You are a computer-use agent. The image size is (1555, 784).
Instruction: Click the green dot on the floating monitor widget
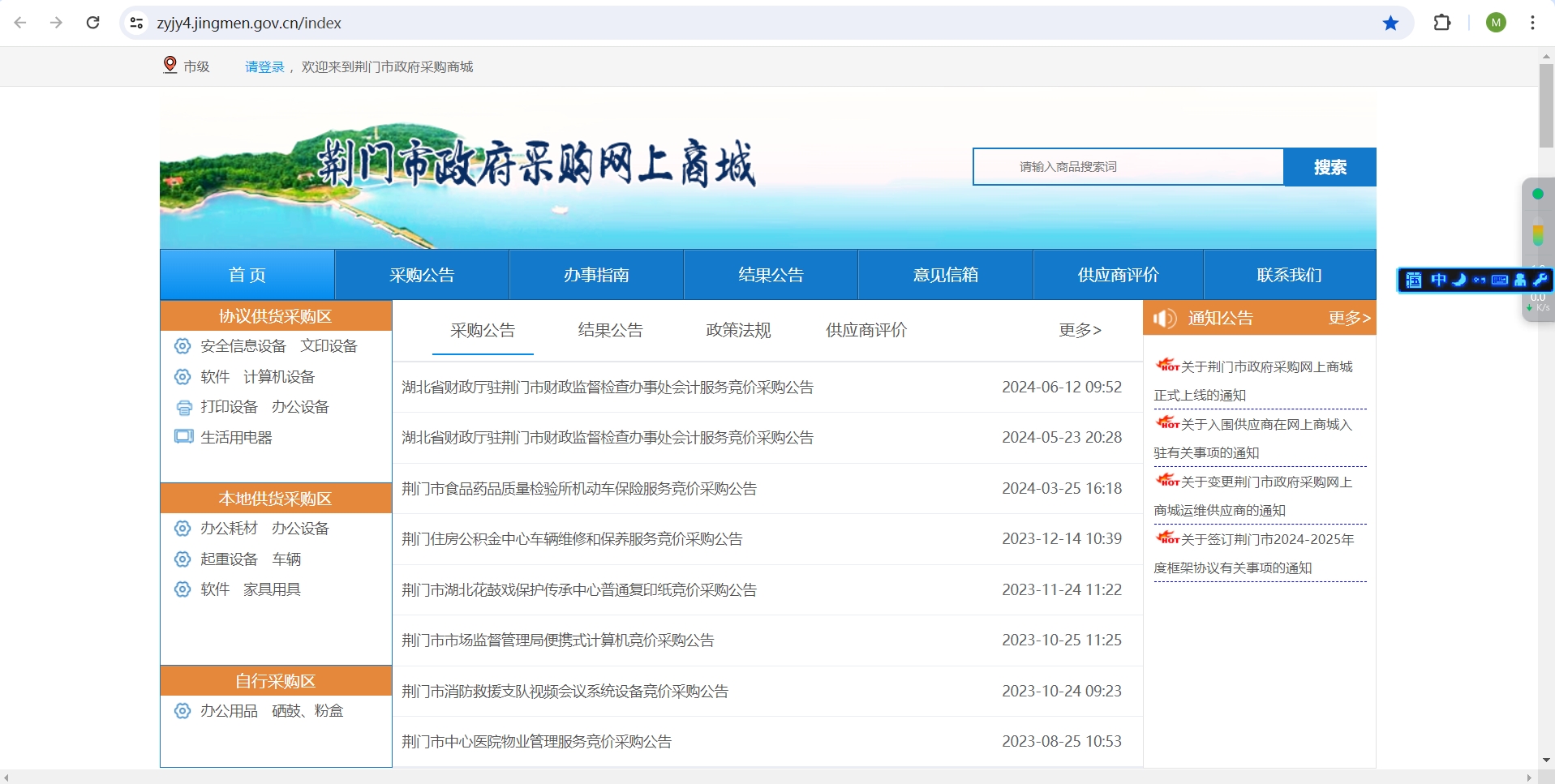tap(1537, 194)
